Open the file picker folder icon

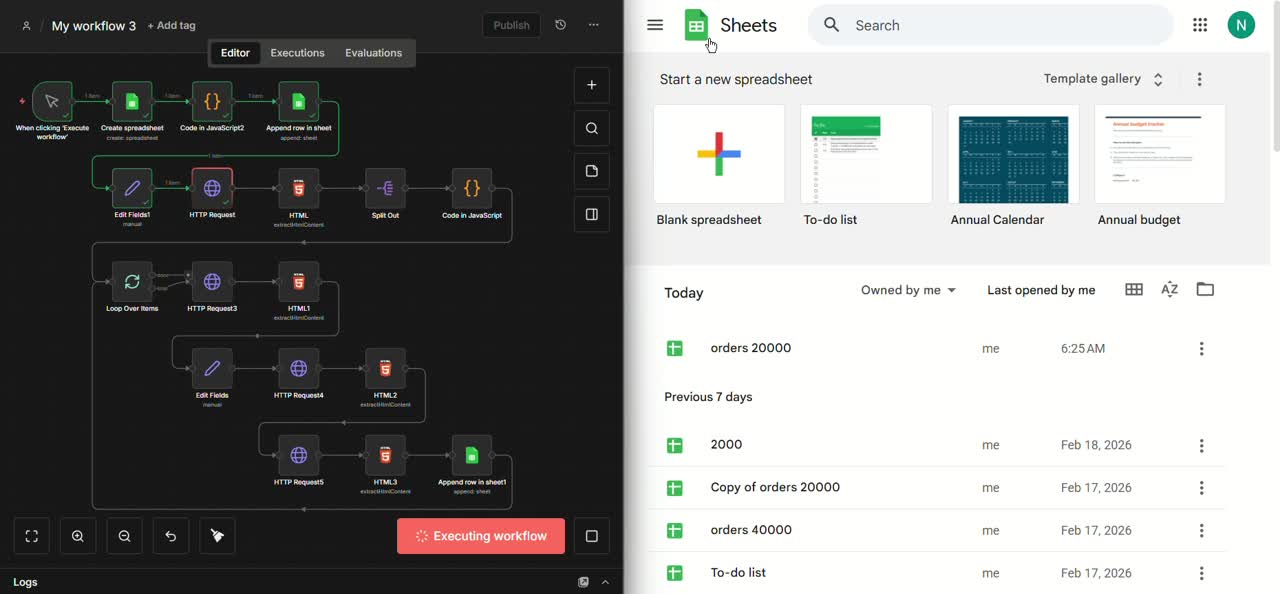1205,290
